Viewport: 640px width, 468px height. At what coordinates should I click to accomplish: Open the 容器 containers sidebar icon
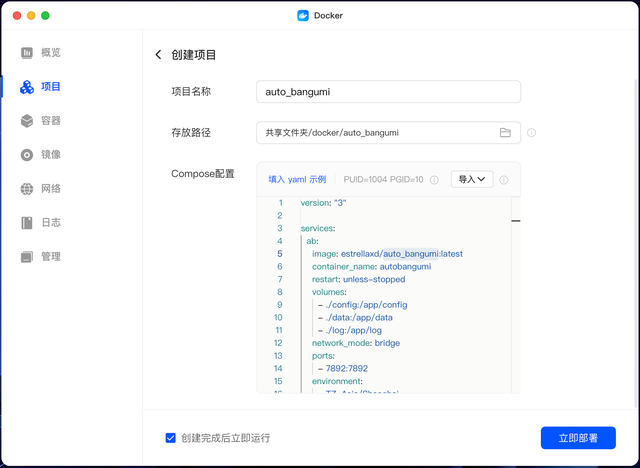pos(27,121)
